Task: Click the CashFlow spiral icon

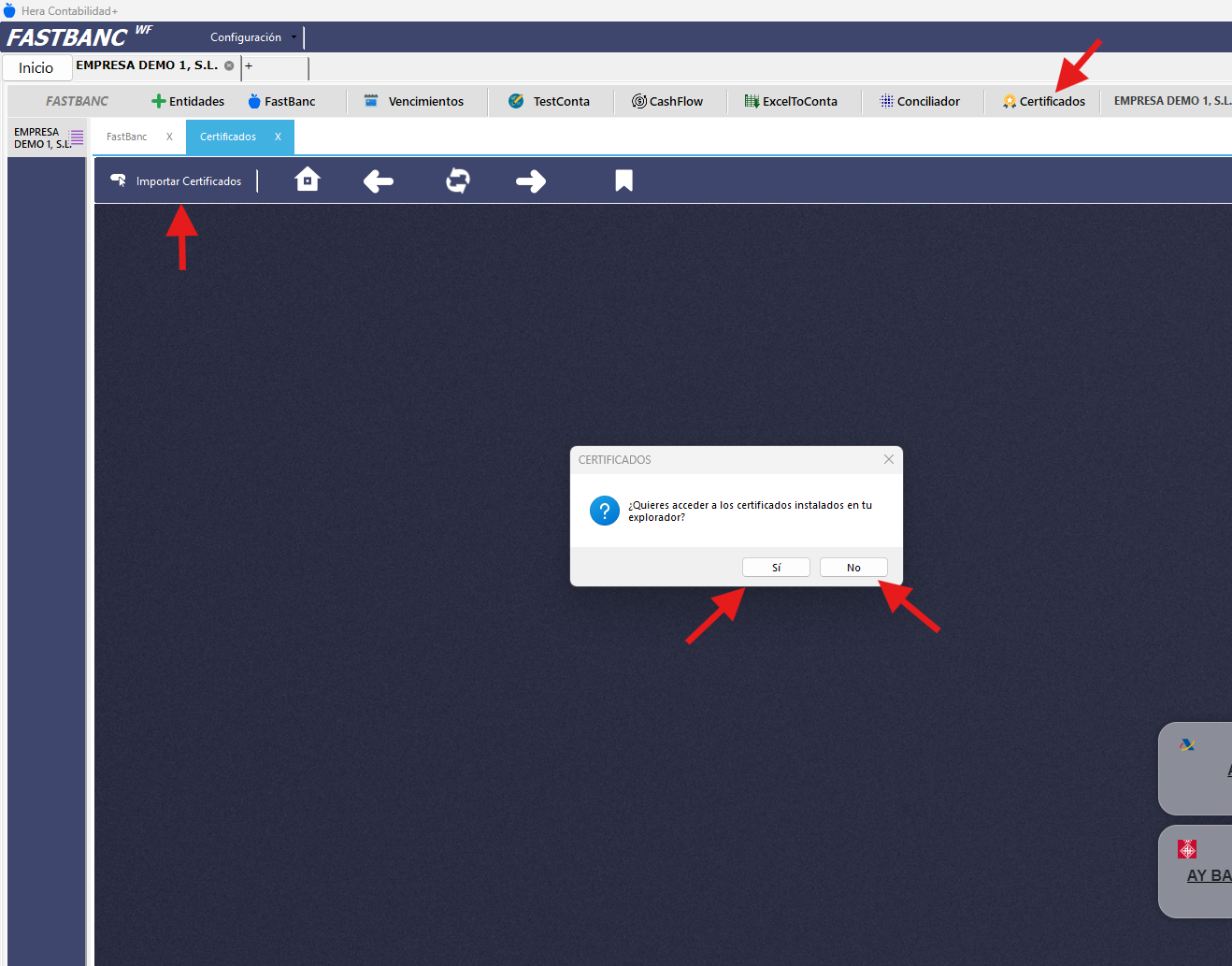Action: point(639,101)
